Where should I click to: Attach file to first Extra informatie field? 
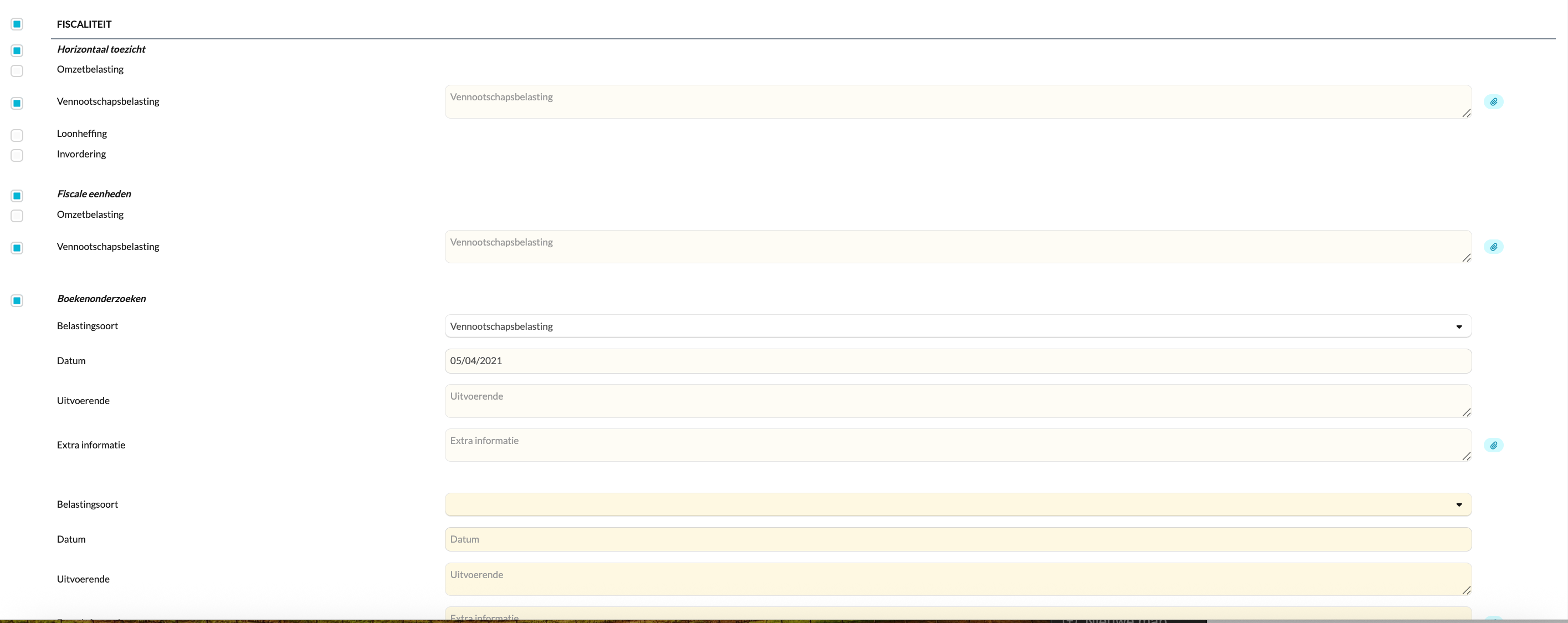coord(1493,445)
